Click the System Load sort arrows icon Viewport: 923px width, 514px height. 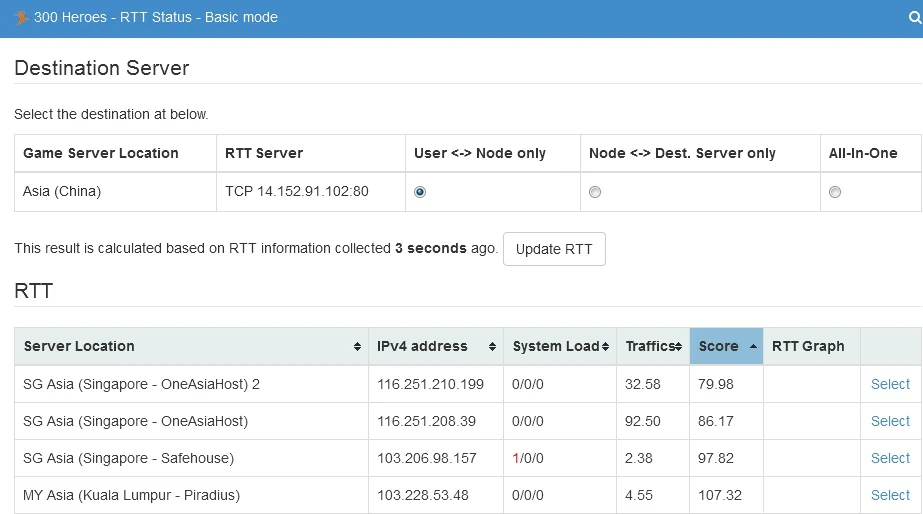tap(606, 347)
